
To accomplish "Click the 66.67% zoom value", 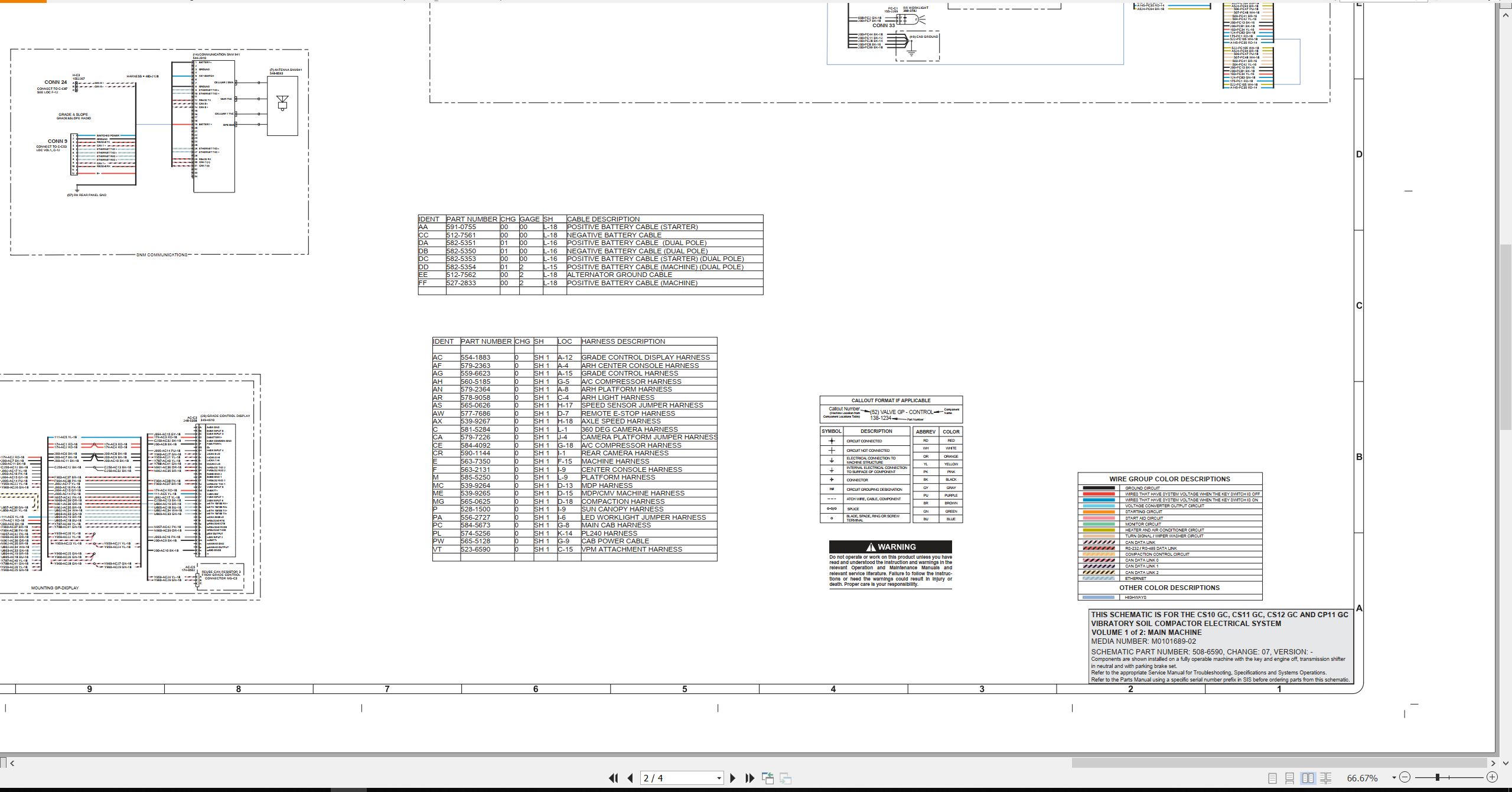I will [1362, 778].
